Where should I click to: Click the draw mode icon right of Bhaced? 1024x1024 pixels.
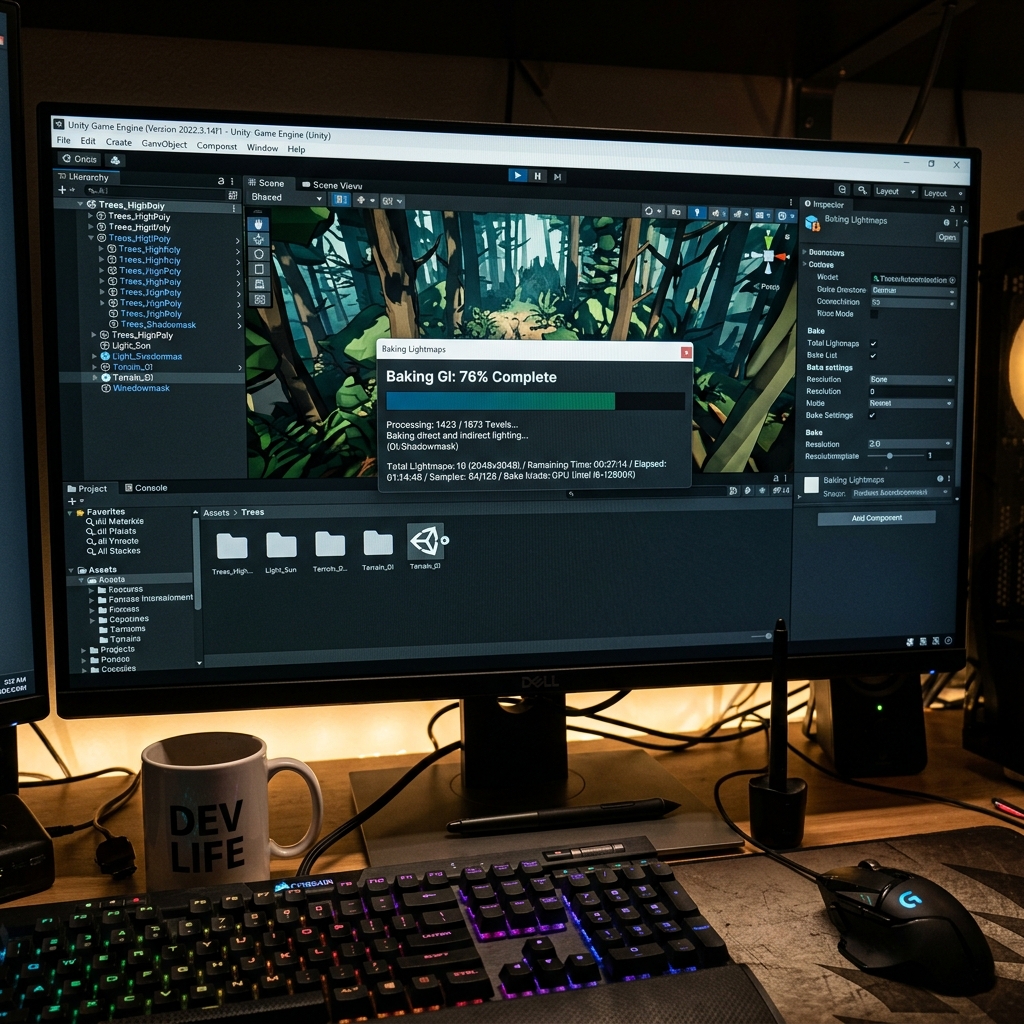341,200
